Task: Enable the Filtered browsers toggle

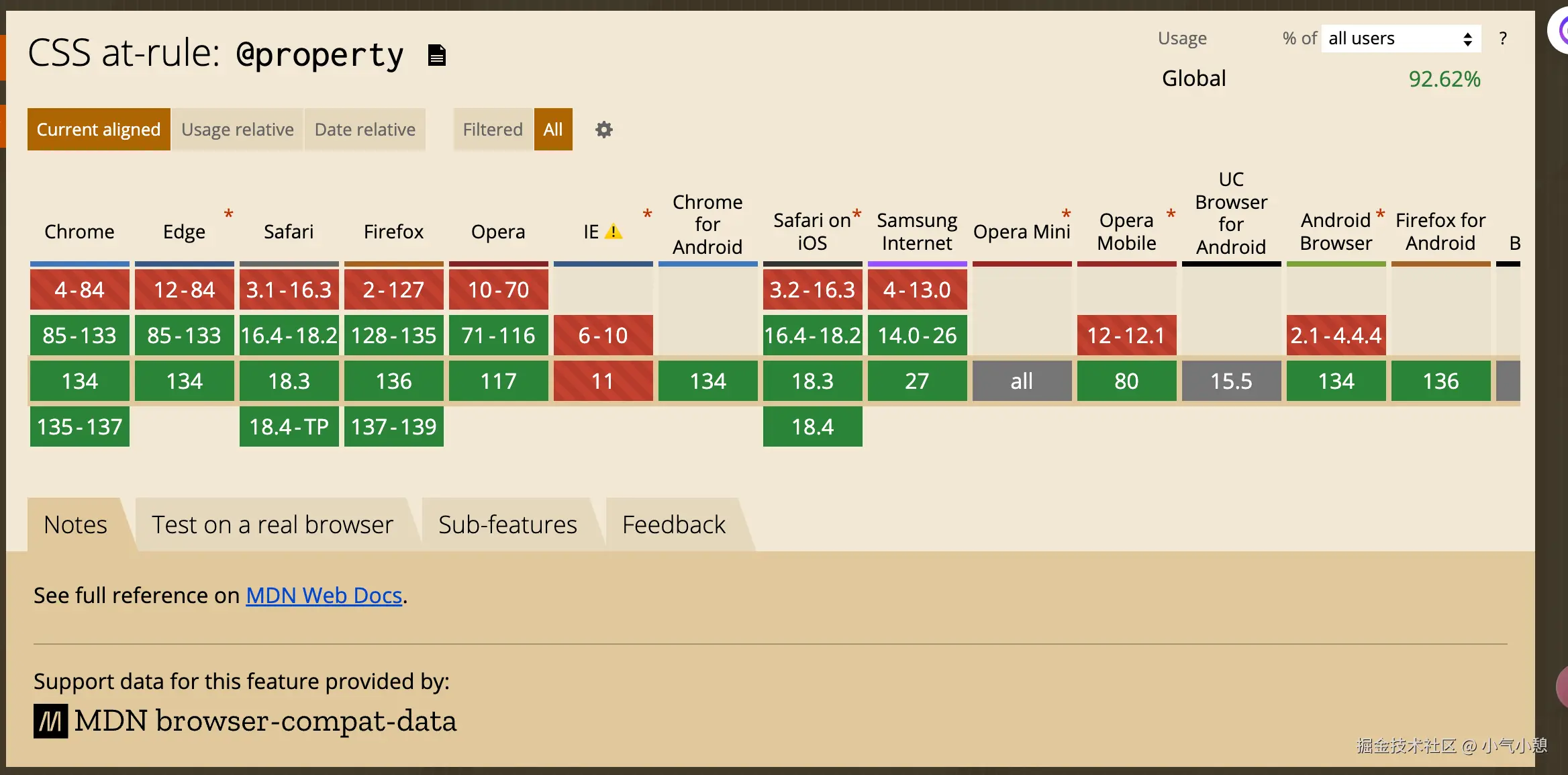Action: click(x=492, y=130)
